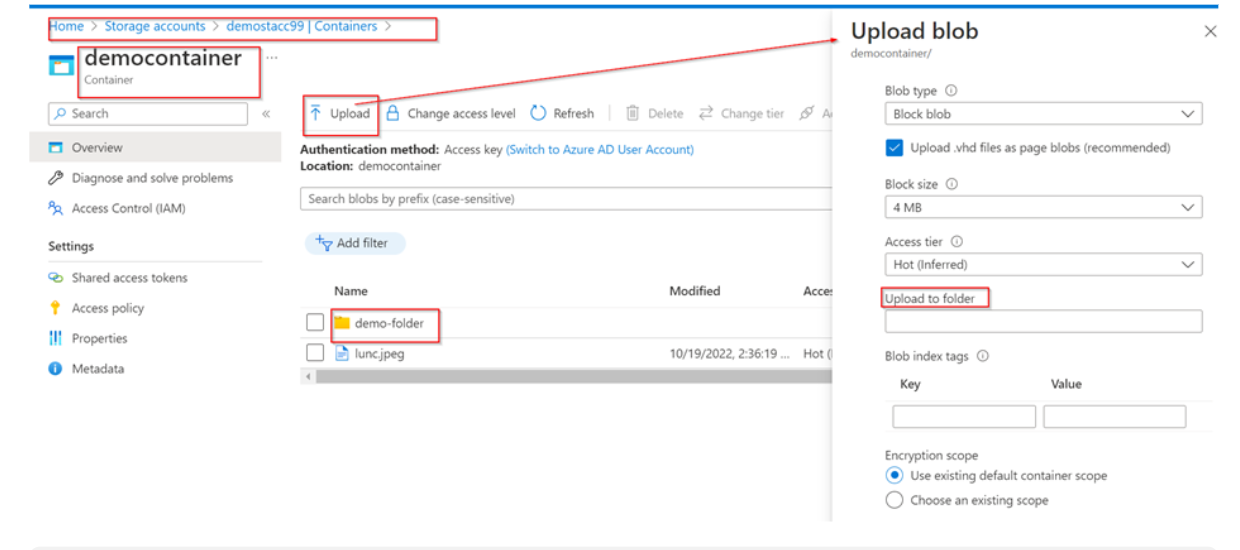1240x550 pixels.
Task: Click the Properties bars icon
Action: point(56,338)
